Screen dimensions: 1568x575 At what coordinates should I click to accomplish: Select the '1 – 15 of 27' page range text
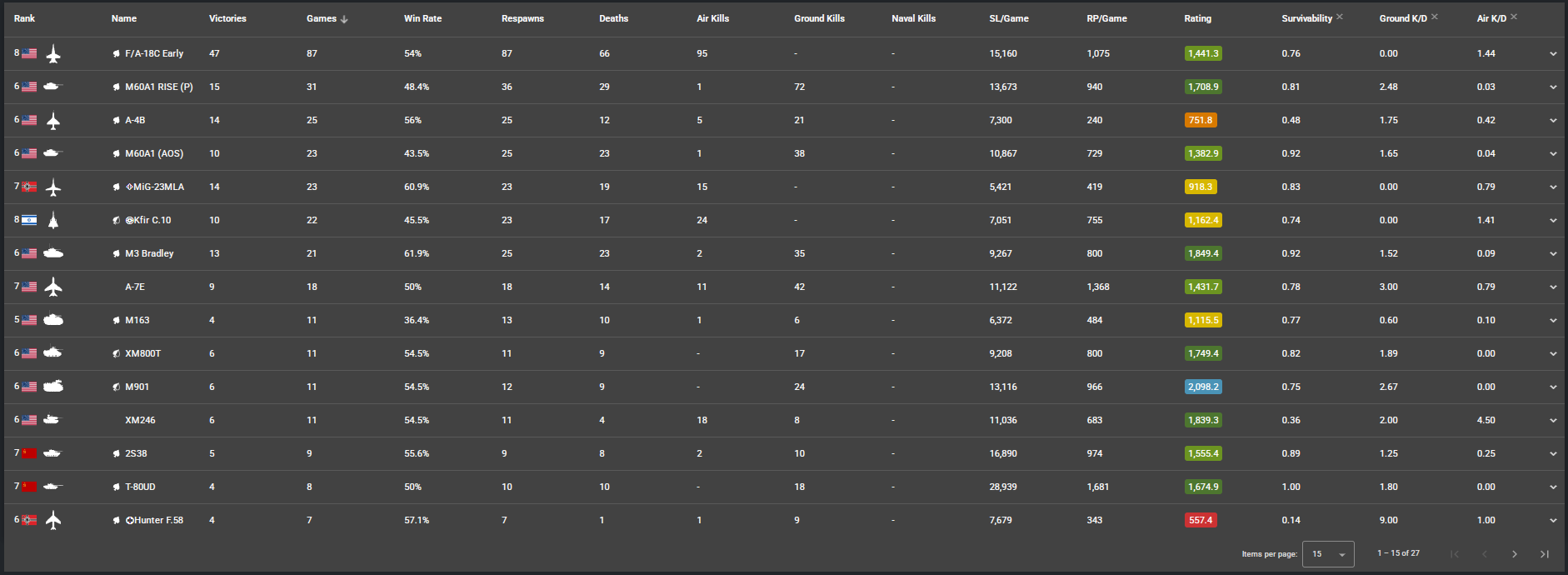pos(1398,553)
